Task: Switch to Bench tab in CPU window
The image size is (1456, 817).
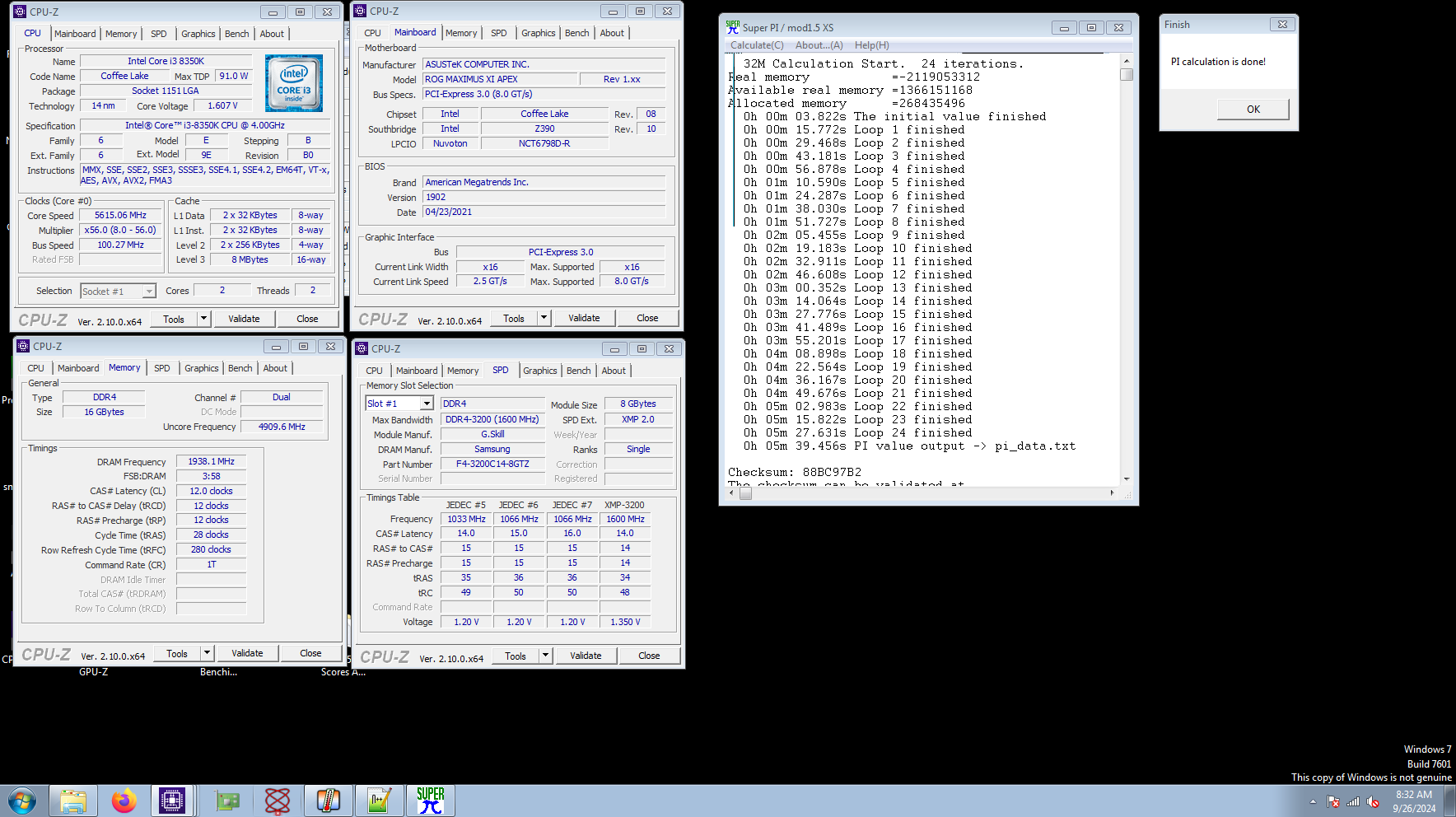Action: [236, 34]
